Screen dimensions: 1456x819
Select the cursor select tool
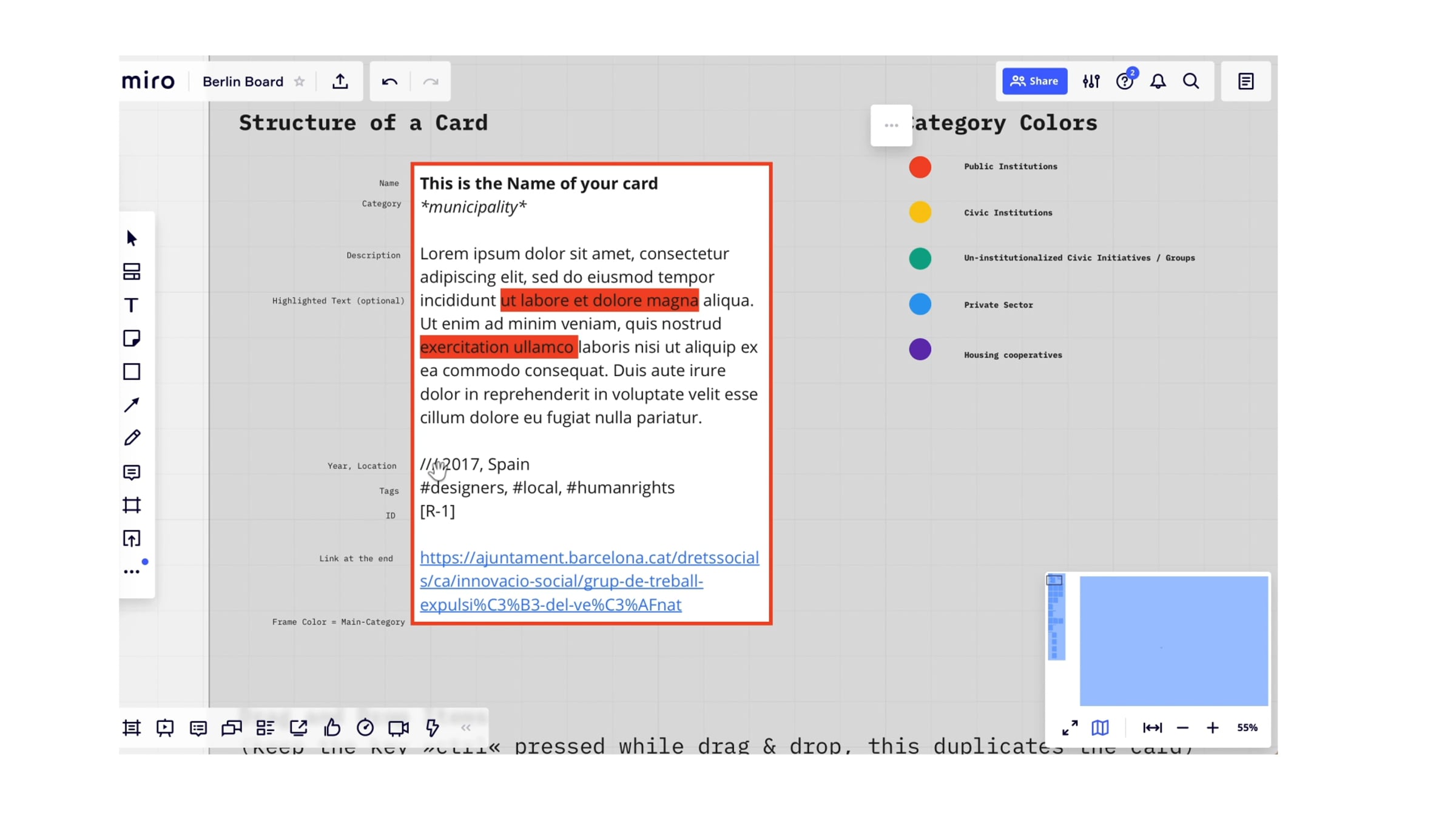(x=132, y=238)
